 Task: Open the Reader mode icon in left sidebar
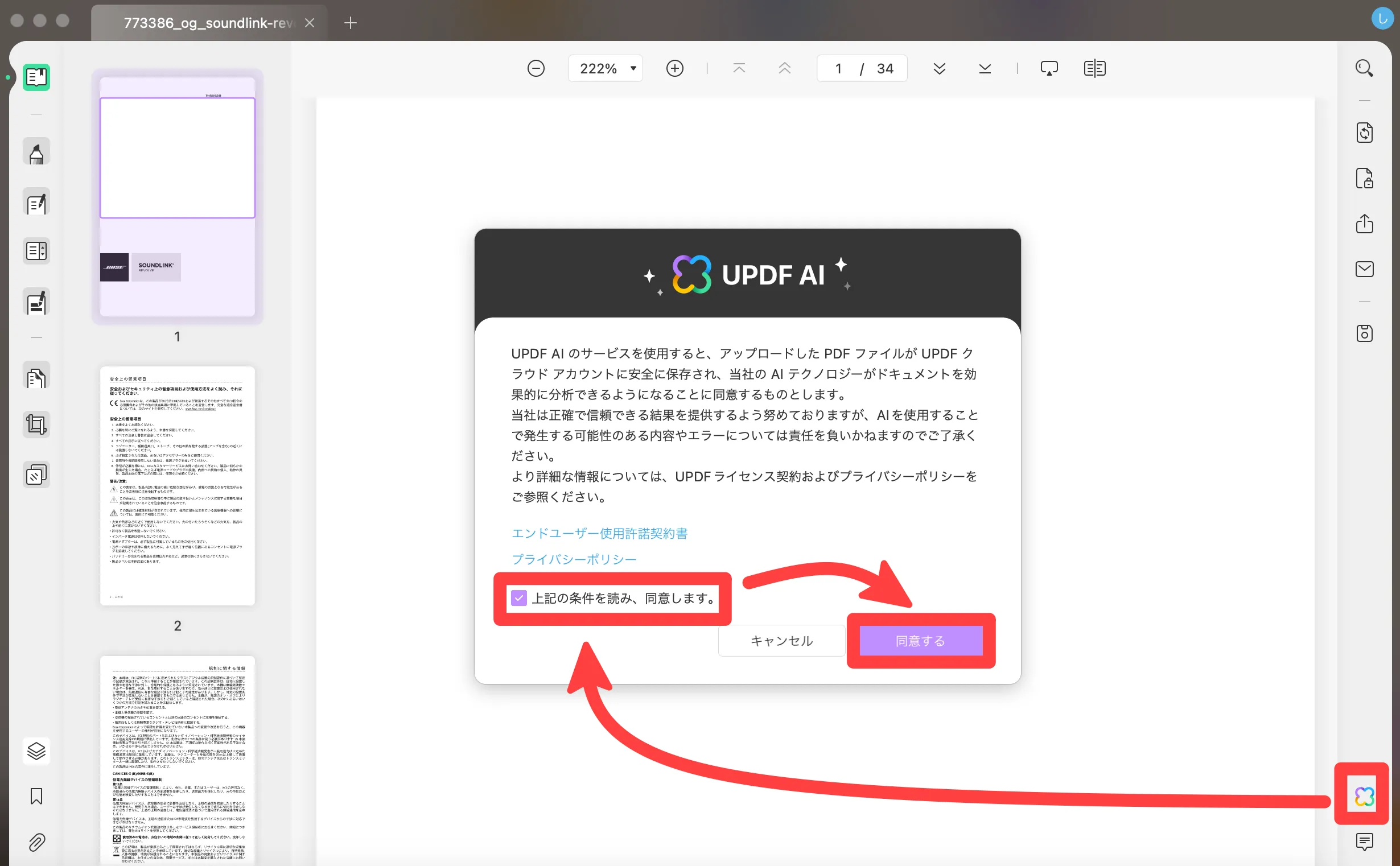pyautogui.click(x=36, y=77)
